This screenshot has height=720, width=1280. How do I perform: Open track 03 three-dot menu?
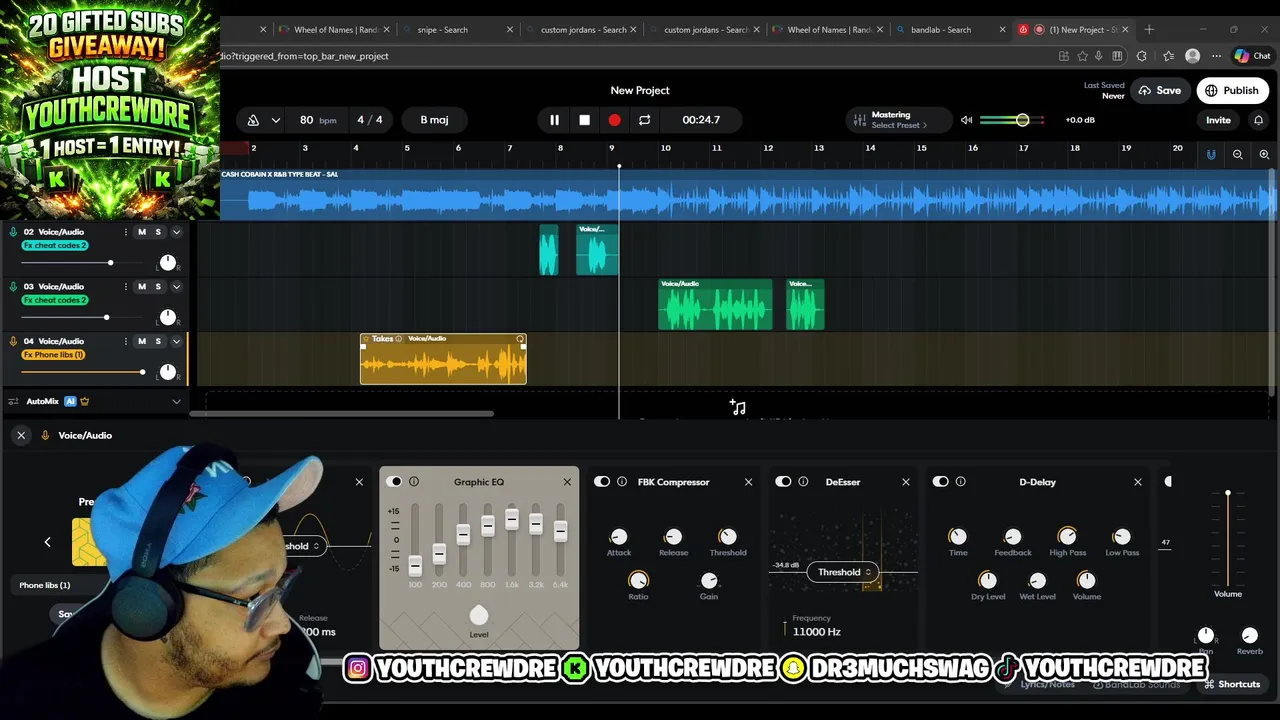125,287
